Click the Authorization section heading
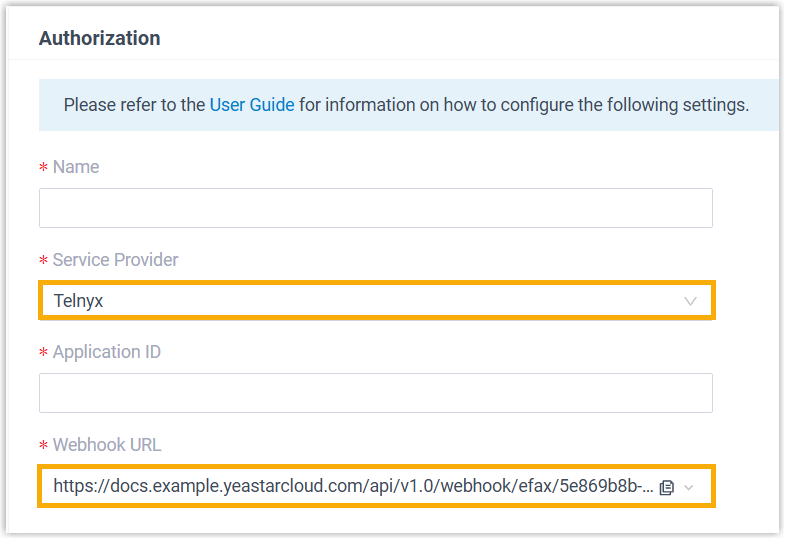Screen dimensions: 785x539 coord(99,39)
